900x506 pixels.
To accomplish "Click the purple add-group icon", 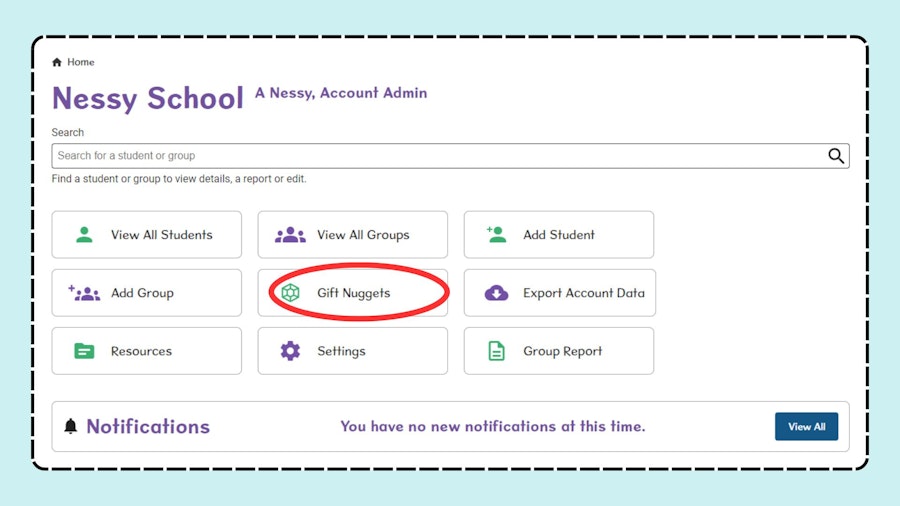I will (84, 293).
